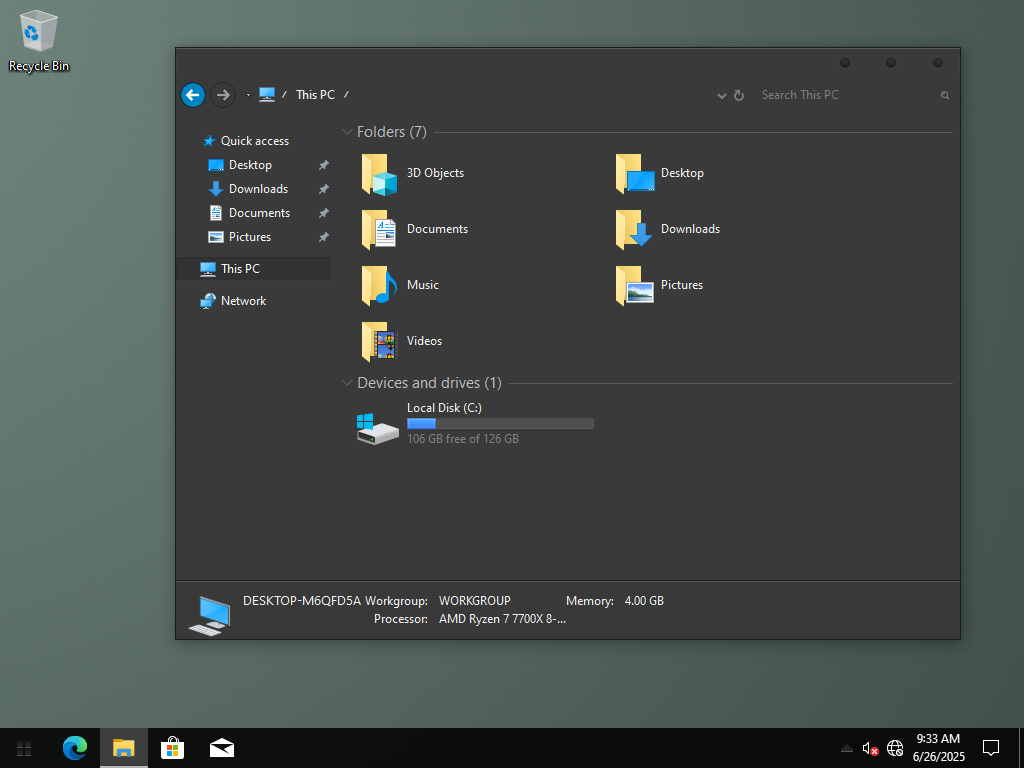
Task: Open Documents in the Quick access sidebar
Action: [x=249, y=213]
